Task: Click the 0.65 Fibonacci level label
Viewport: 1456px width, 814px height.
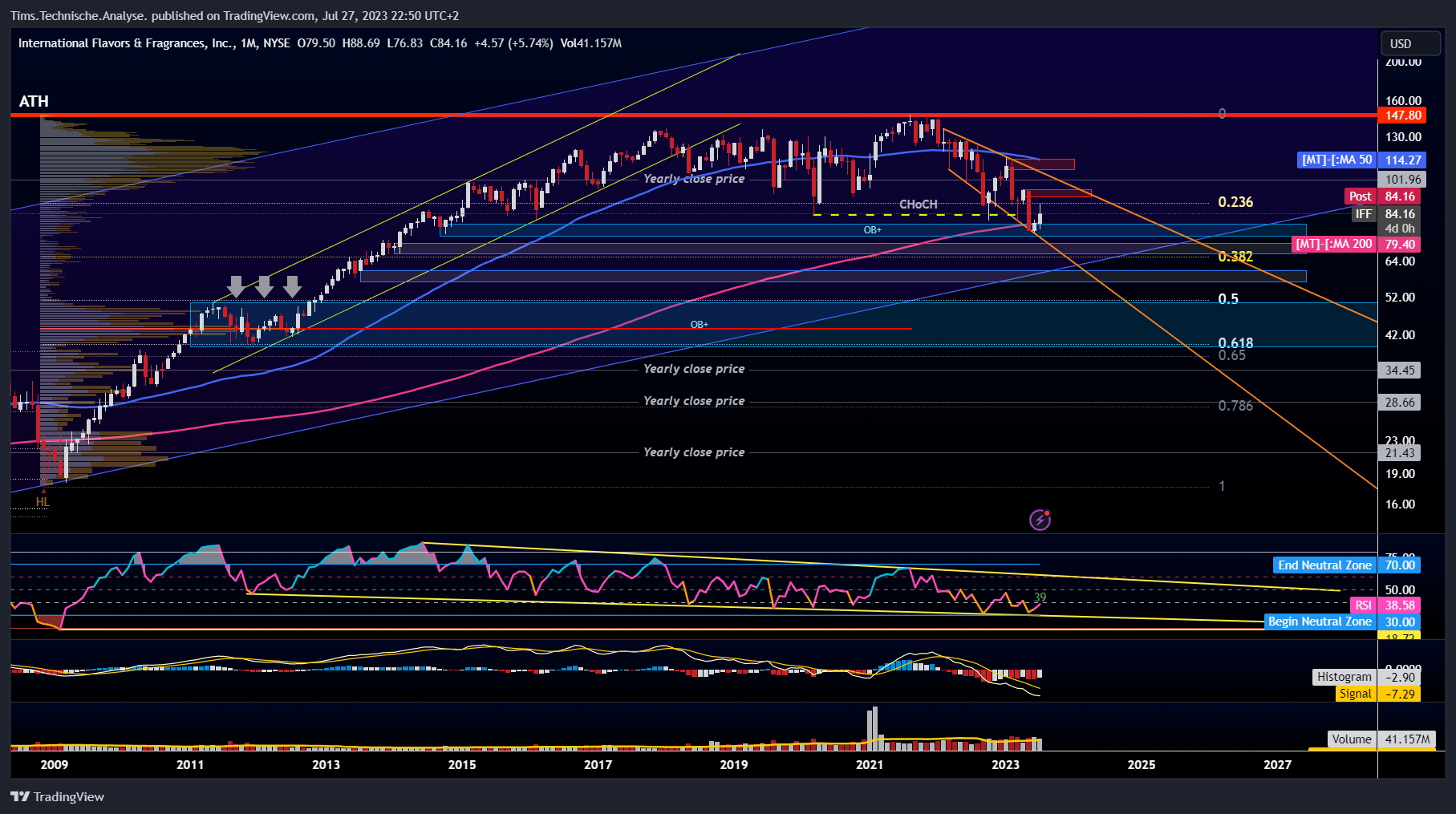Action: [1232, 355]
